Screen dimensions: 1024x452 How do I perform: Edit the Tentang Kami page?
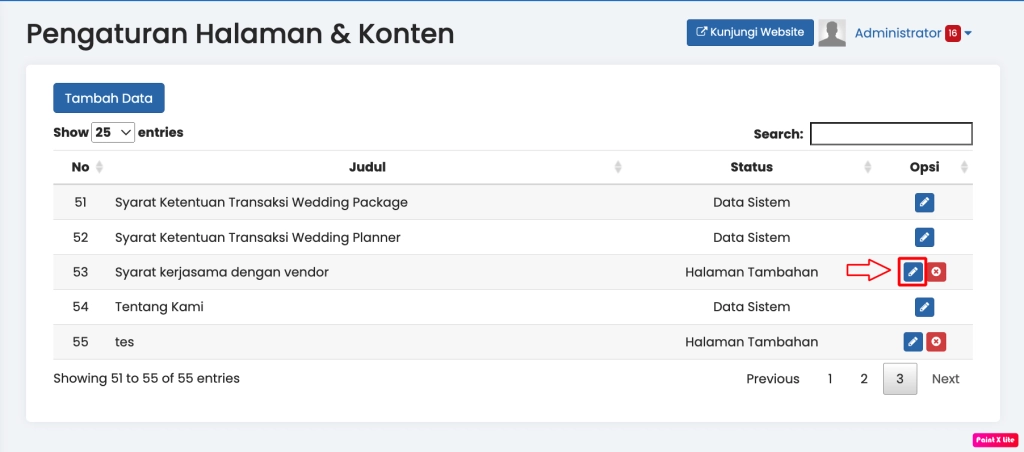(x=925, y=307)
